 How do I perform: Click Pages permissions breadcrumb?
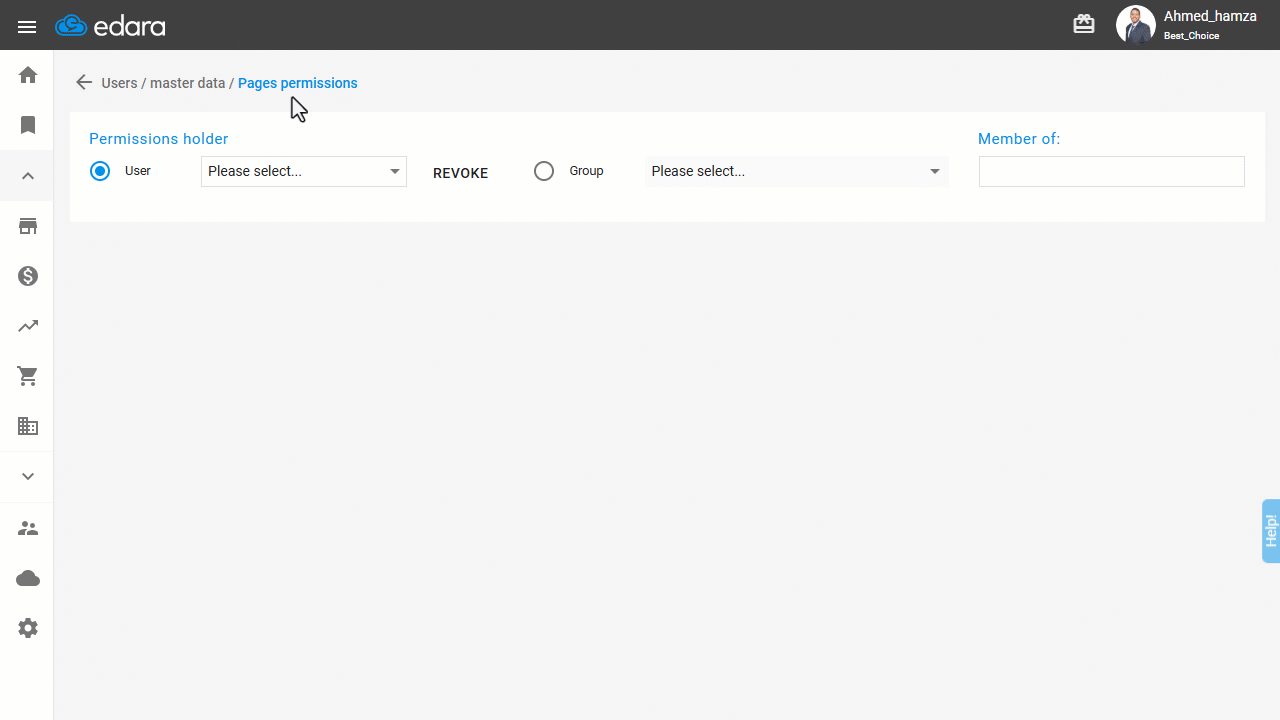tap(297, 83)
